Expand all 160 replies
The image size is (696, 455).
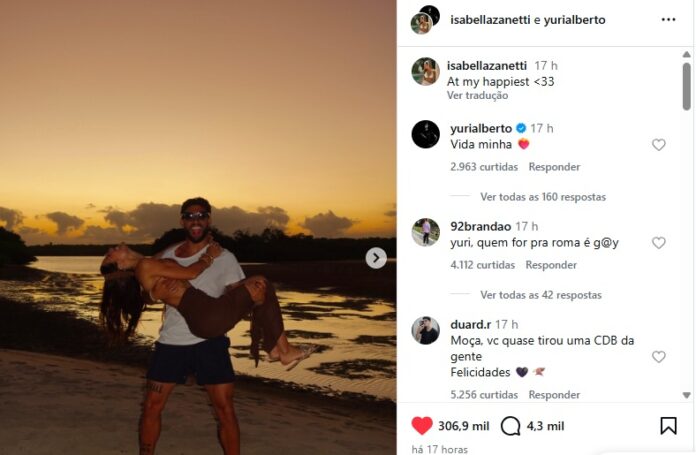tap(542, 197)
